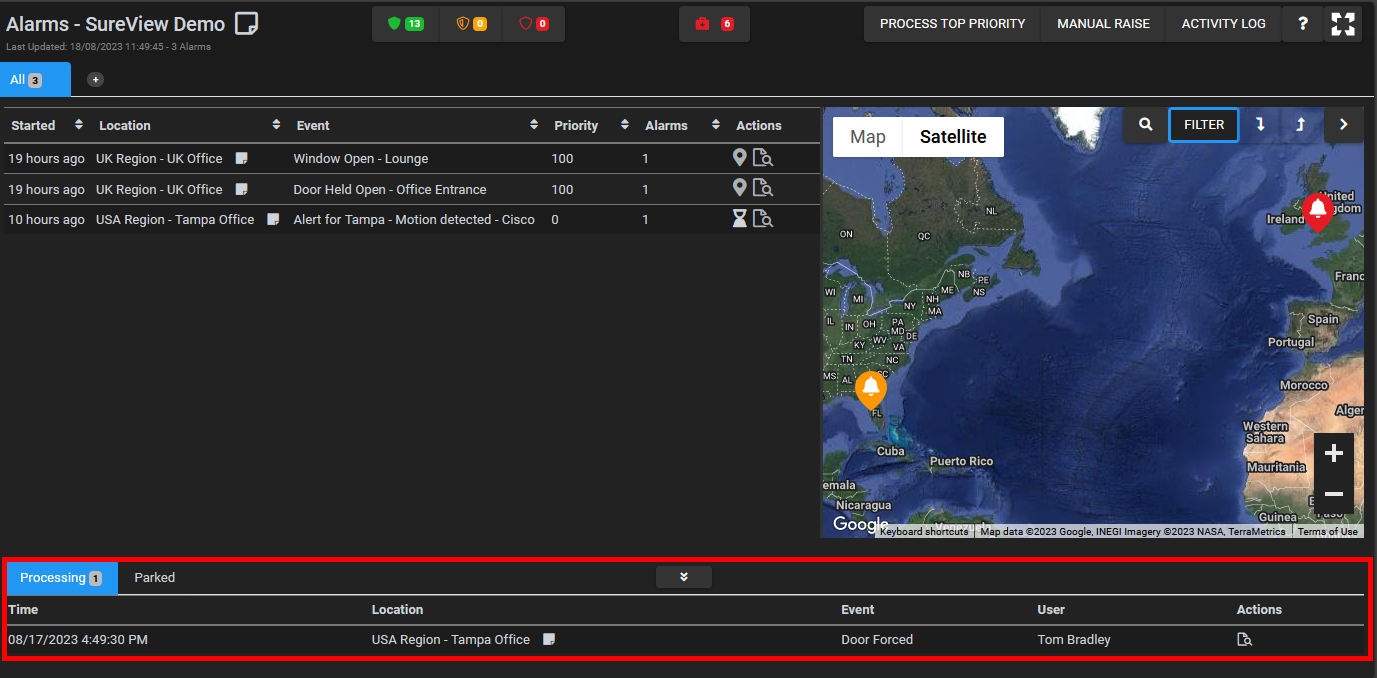Preview the Tampa motion alert via the document-search icon
1377x678 pixels.
(763, 219)
